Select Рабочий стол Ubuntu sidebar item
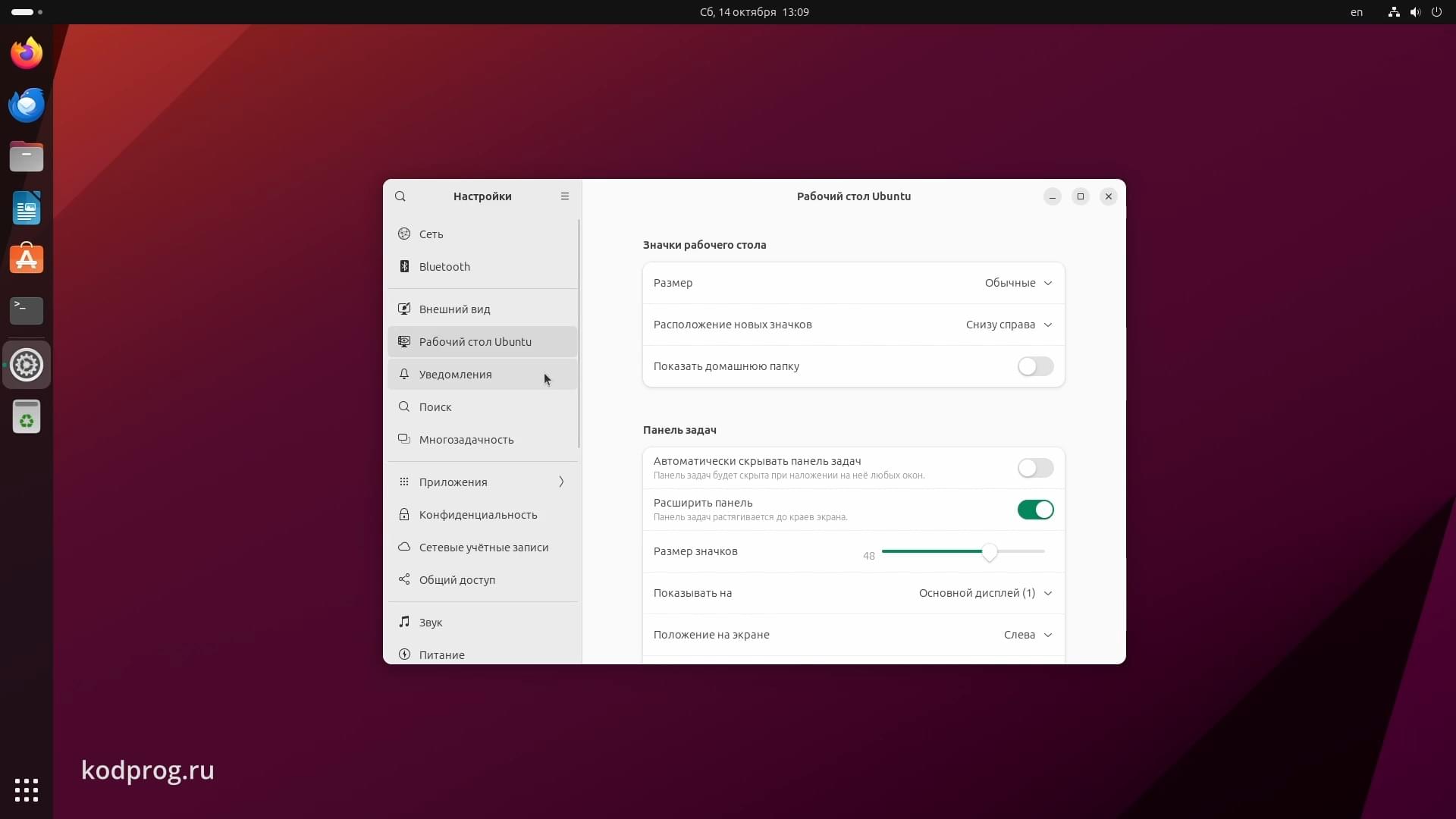The width and height of the screenshot is (1456, 819). point(482,341)
